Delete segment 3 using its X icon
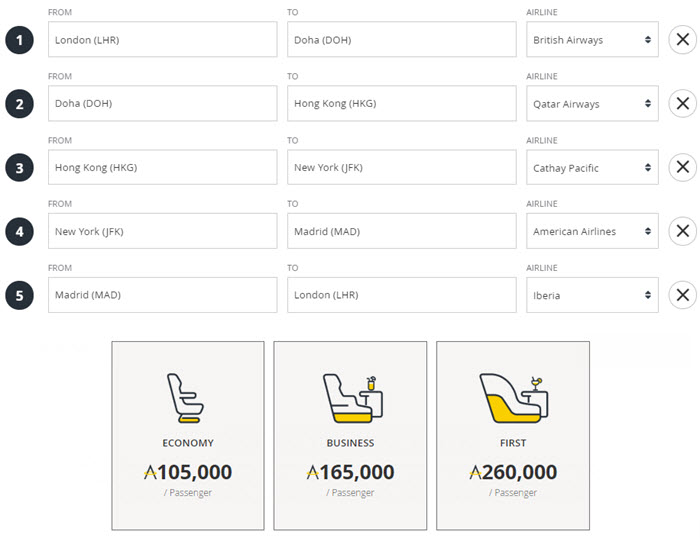Screen dimensions: 700x538 tap(682, 167)
